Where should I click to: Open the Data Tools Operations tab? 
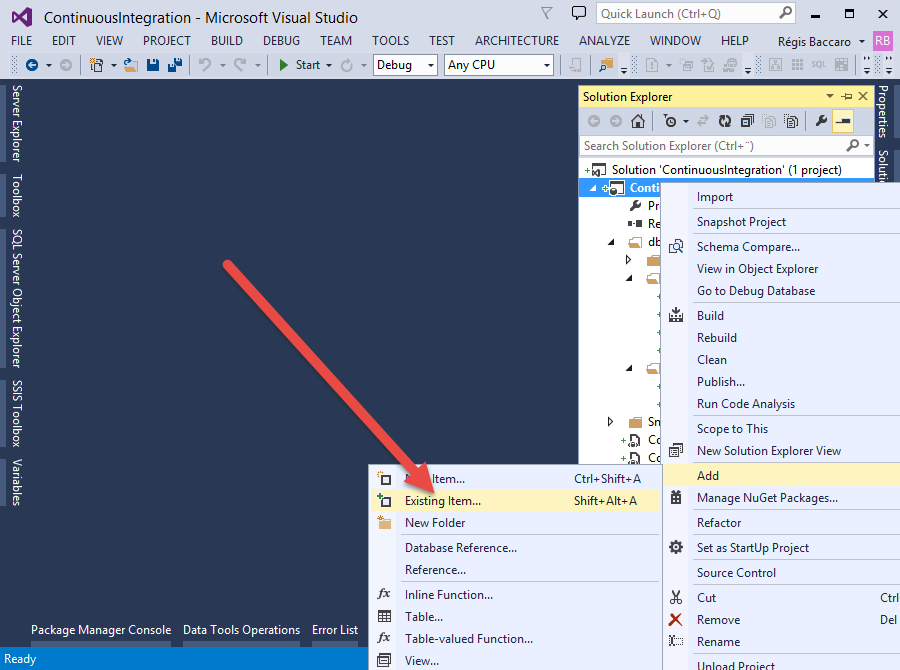pos(242,630)
